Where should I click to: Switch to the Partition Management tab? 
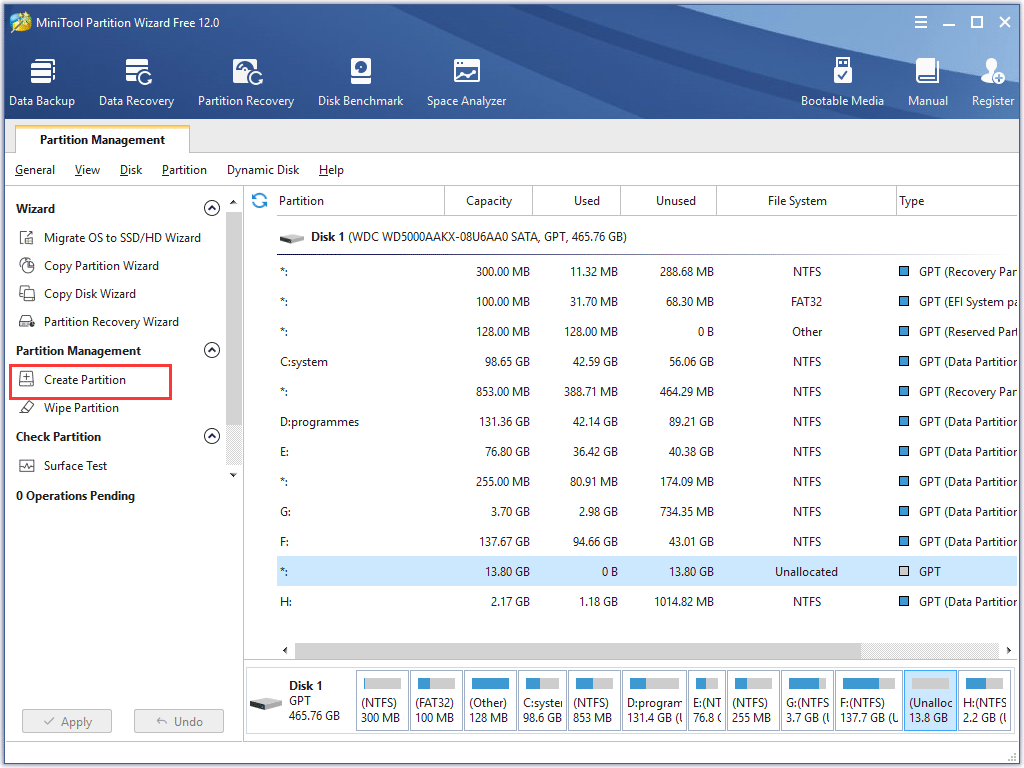101,139
